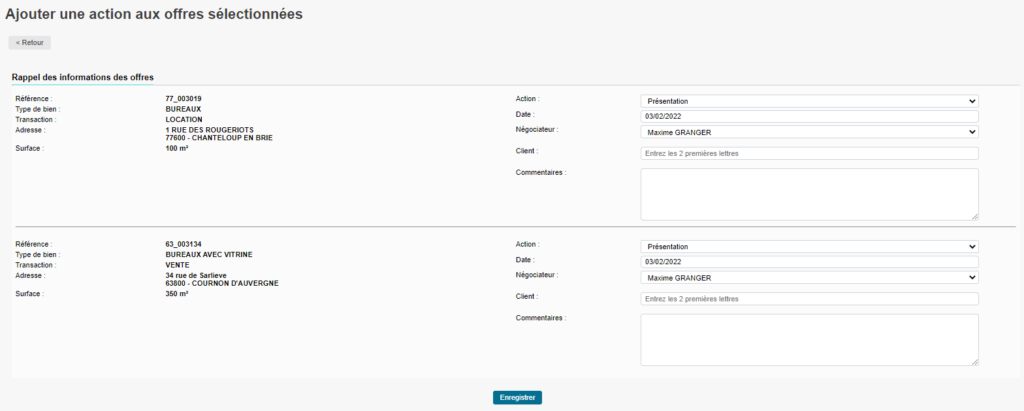Click Commentaires text area for offer 63_003134
This screenshot has height=411, width=1024.
808,340
